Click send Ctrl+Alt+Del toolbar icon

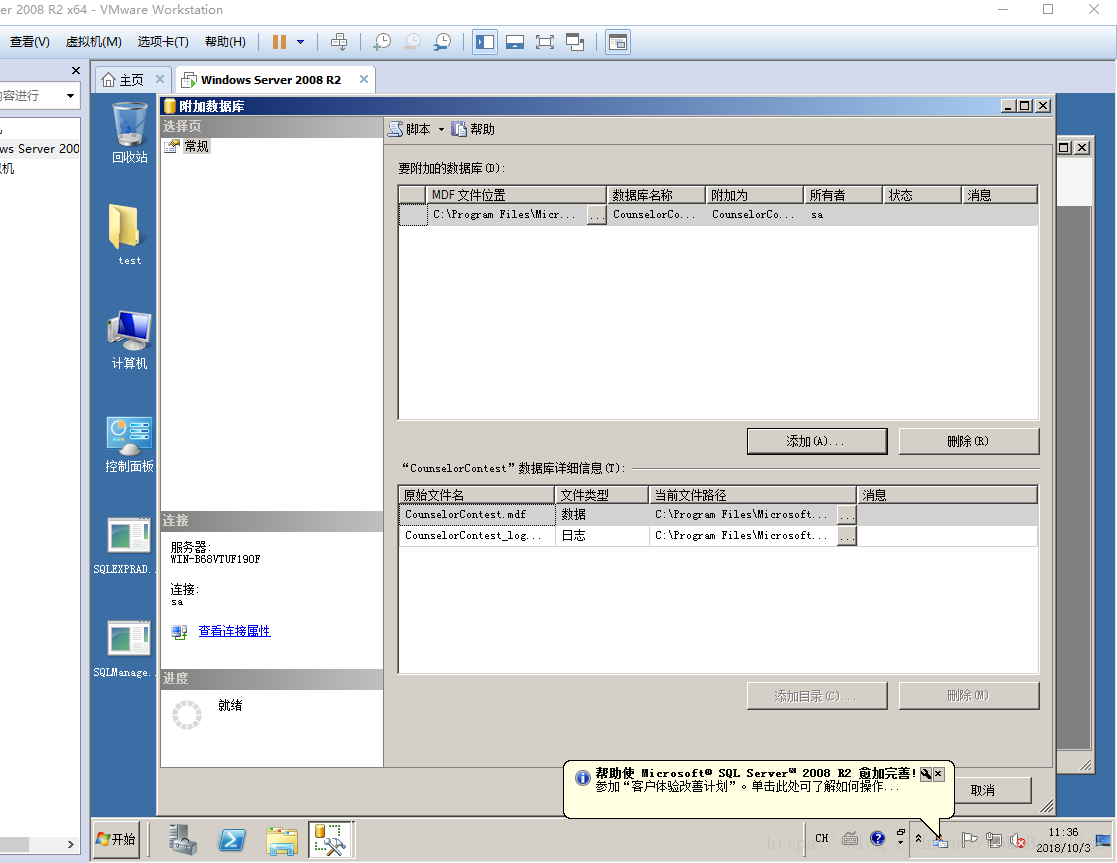click(339, 42)
